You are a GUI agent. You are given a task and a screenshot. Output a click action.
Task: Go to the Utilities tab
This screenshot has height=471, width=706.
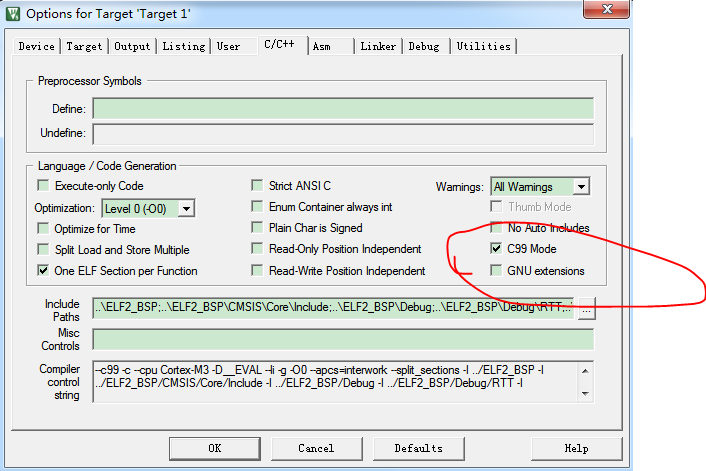pos(483,46)
